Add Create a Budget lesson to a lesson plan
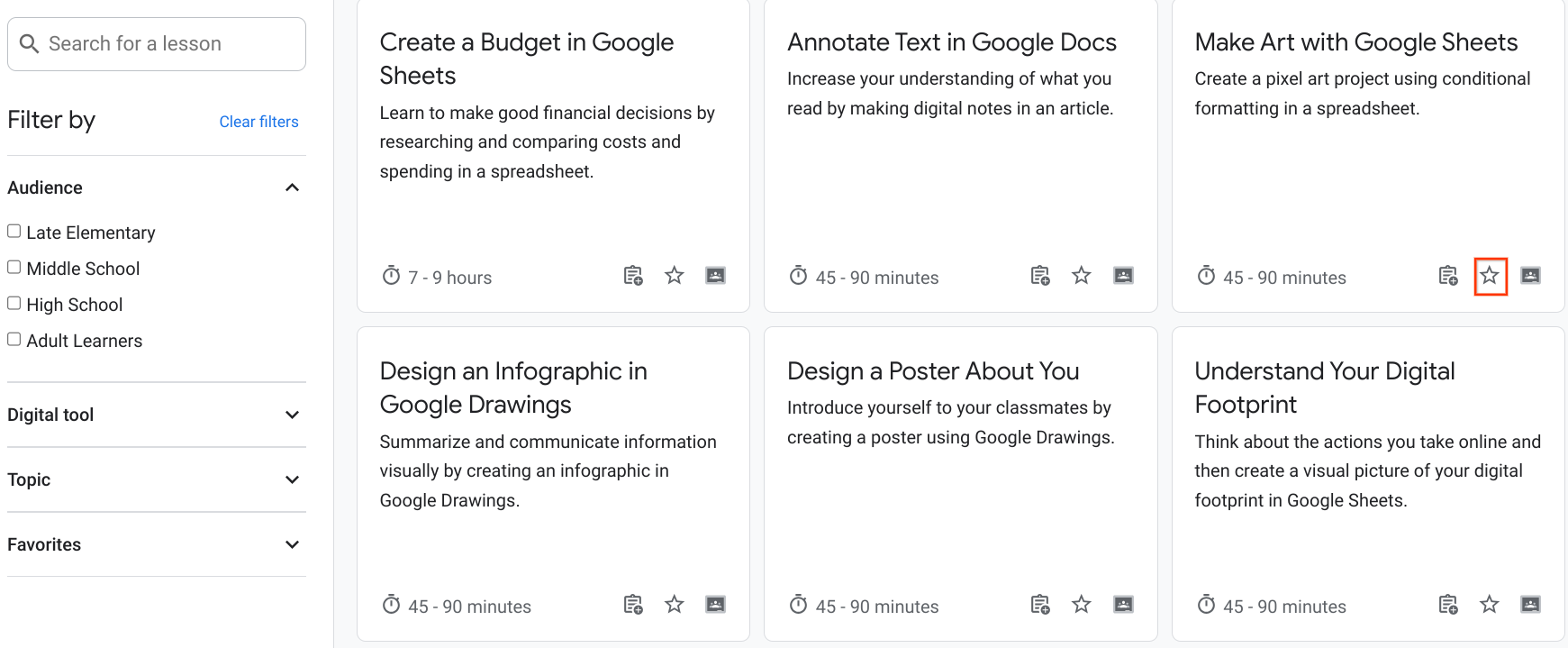The width and height of the screenshot is (1568, 648). pyautogui.click(x=632, y=275)
